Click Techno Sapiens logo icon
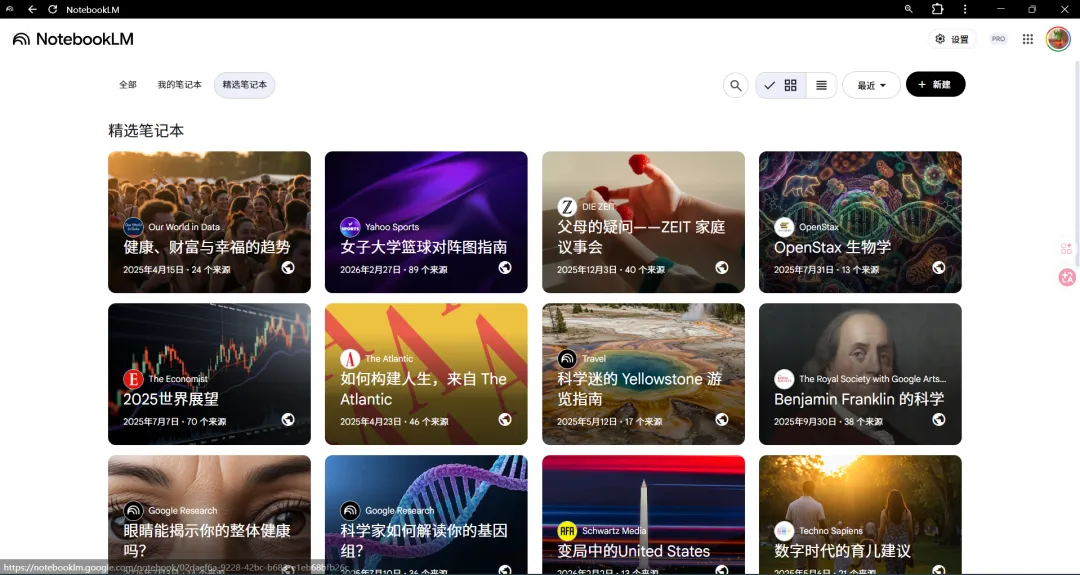 [784, 531]
